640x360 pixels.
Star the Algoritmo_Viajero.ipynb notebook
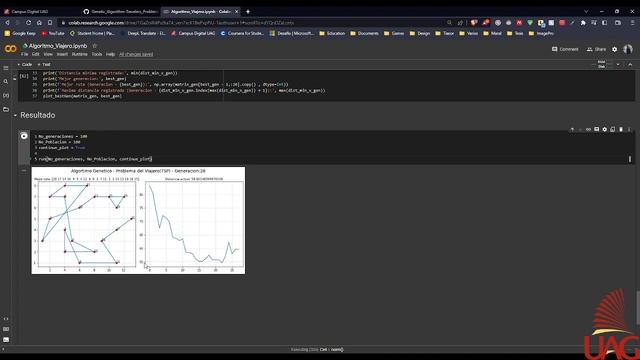click(x=95, y=46)
